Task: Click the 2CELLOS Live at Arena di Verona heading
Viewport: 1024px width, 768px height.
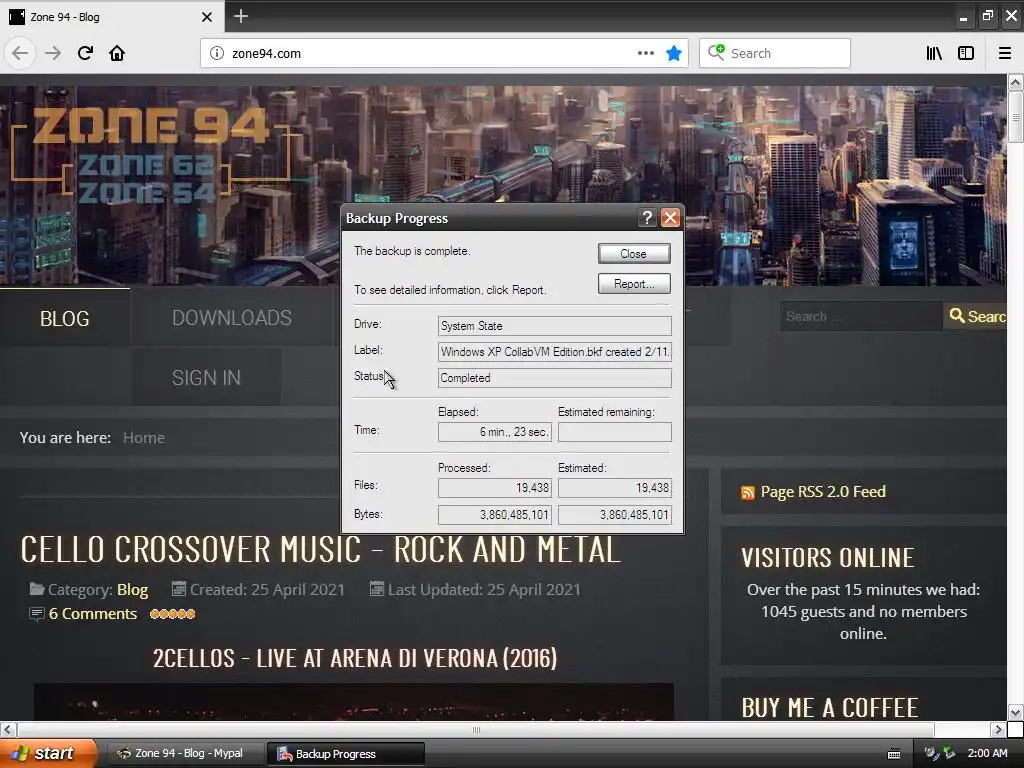Action: tap(355, 658)
